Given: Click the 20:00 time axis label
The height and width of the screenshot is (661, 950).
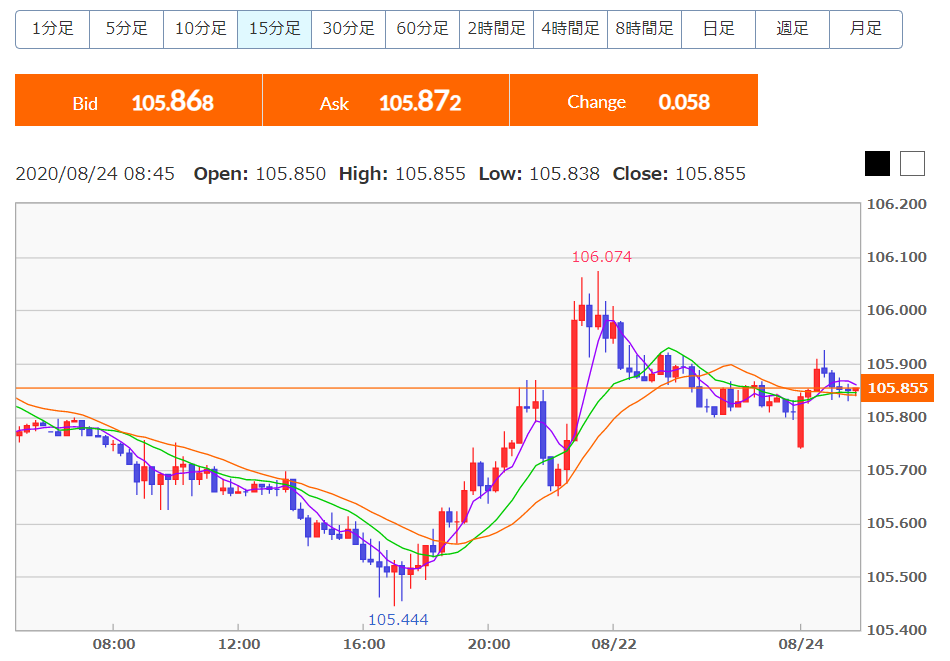Looking at the screenshot, I should (x=488, y=644).
